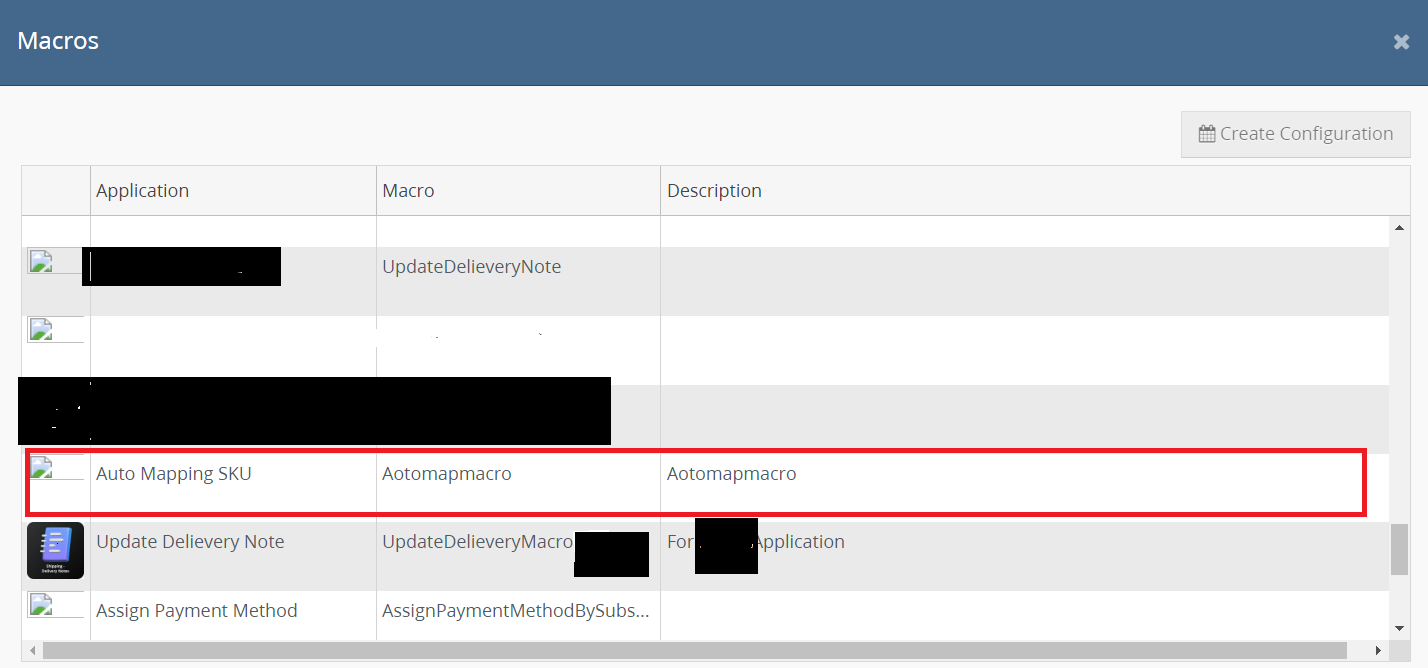Select the Auto Mapping SKU application cell
This screenshot has width=1428, height=668.
[x=174, y=474]
